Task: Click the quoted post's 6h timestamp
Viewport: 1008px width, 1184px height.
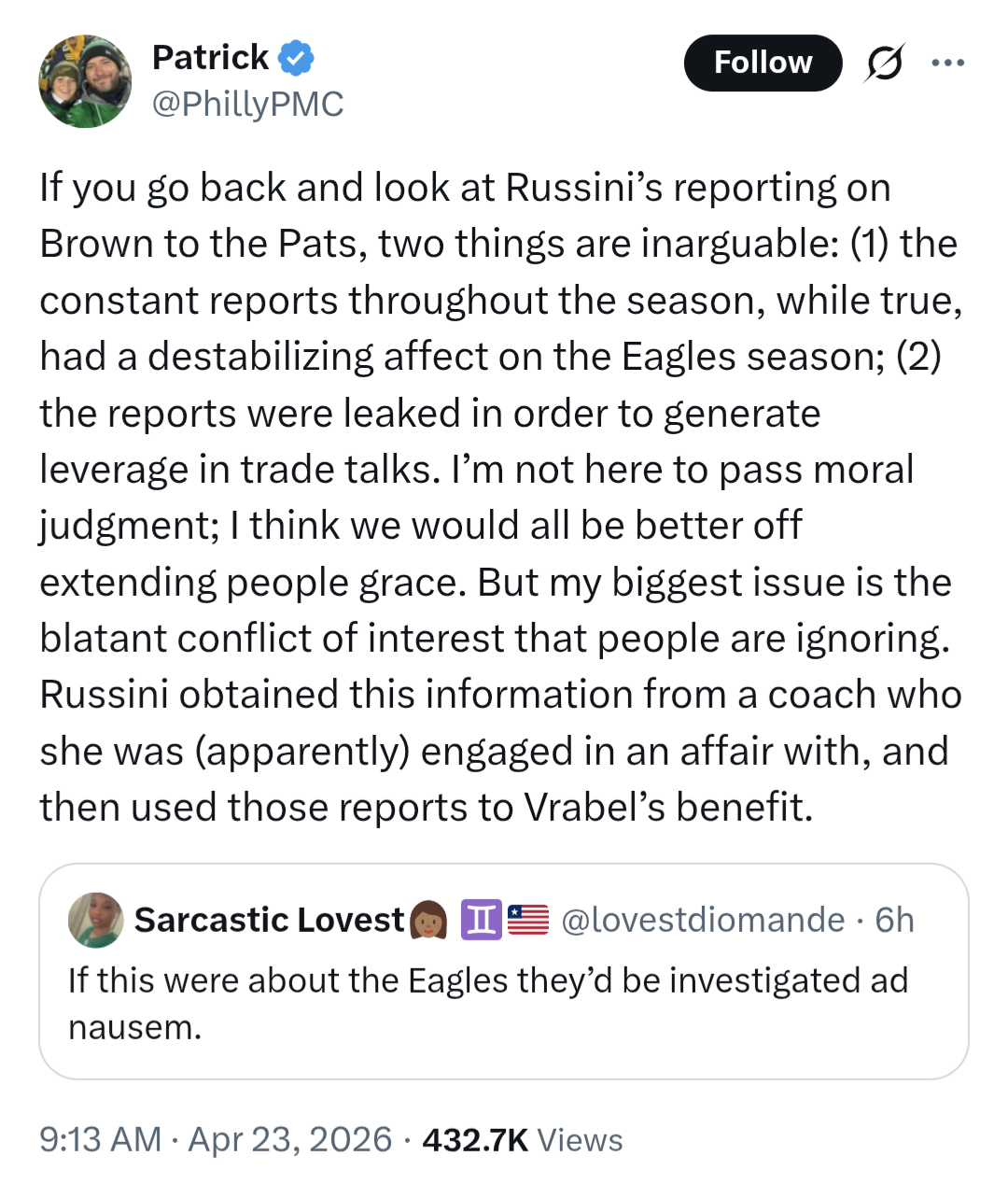Action: (x=894, y=920)
